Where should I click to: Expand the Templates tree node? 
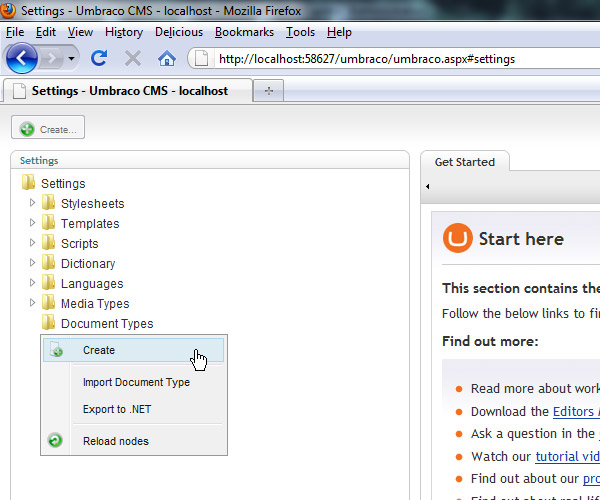point(33,223)
